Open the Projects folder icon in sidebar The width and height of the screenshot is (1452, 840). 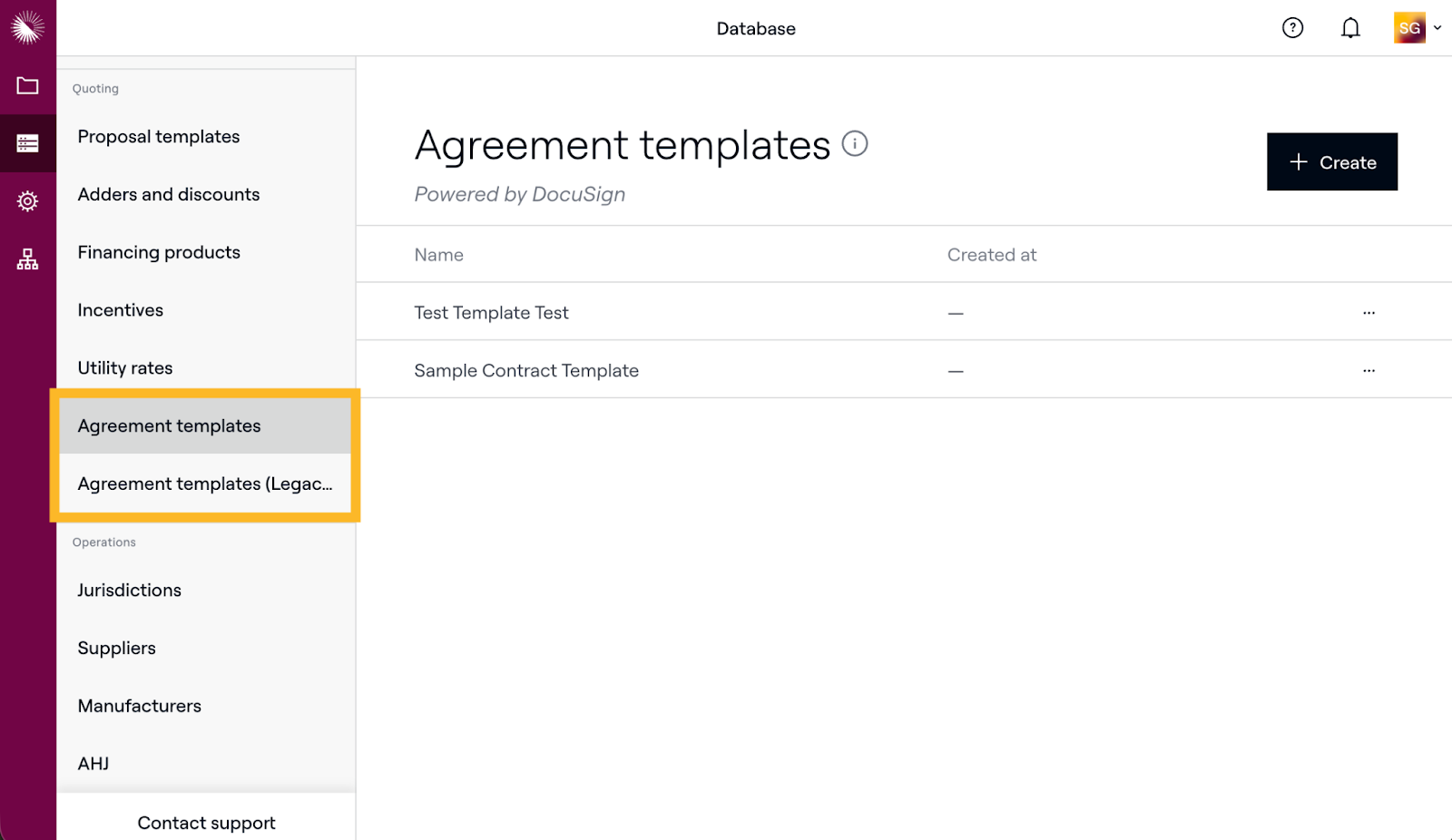point(27,86)
